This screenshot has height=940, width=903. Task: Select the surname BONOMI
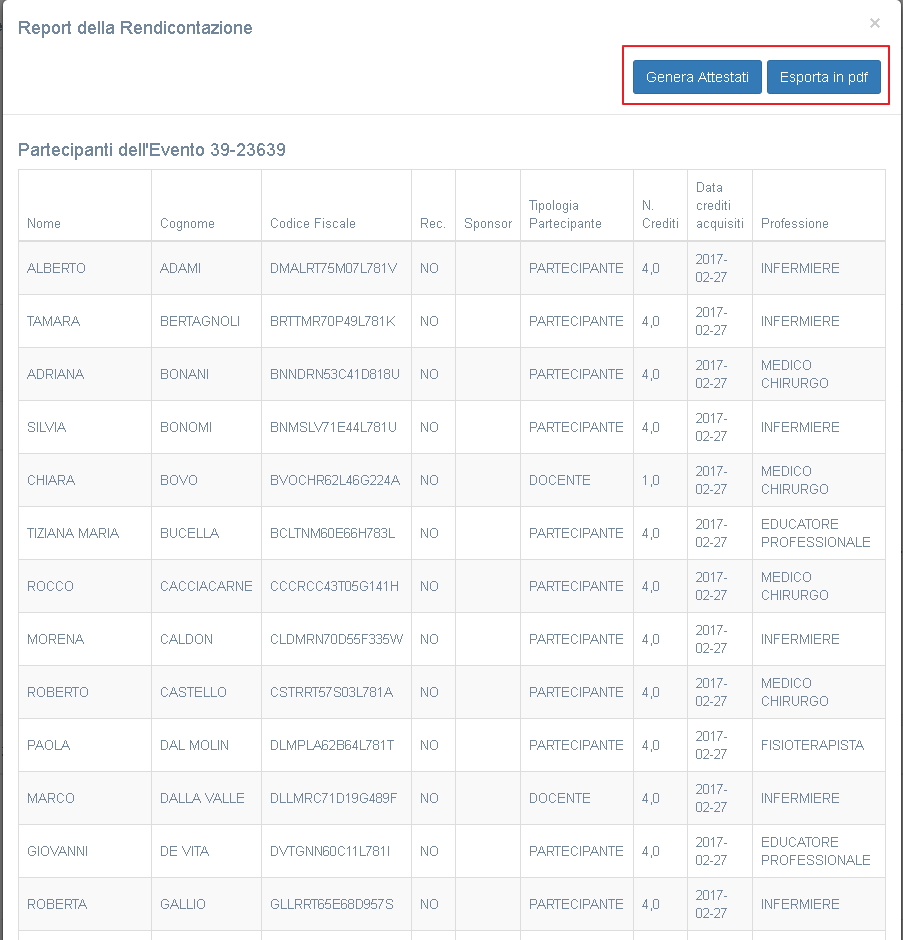[186, 427]
